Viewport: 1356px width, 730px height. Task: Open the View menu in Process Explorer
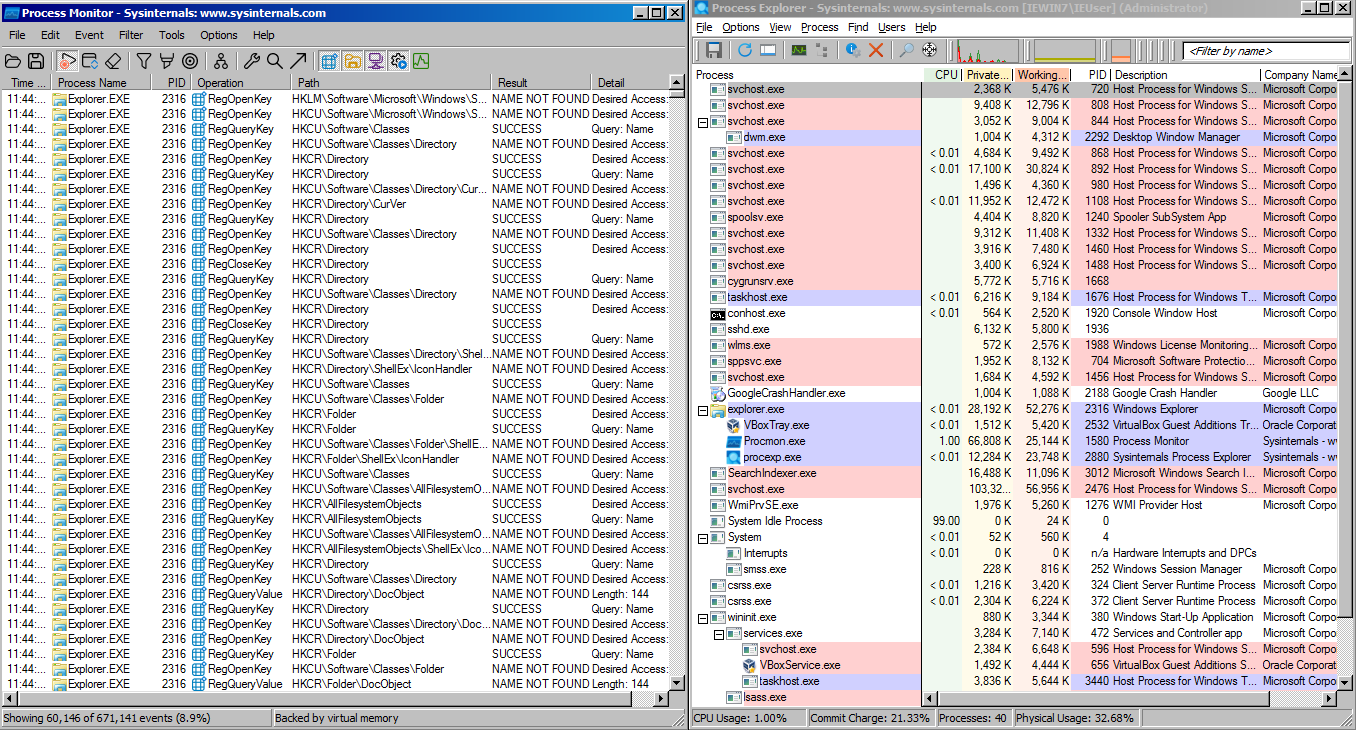pos(781,27)
